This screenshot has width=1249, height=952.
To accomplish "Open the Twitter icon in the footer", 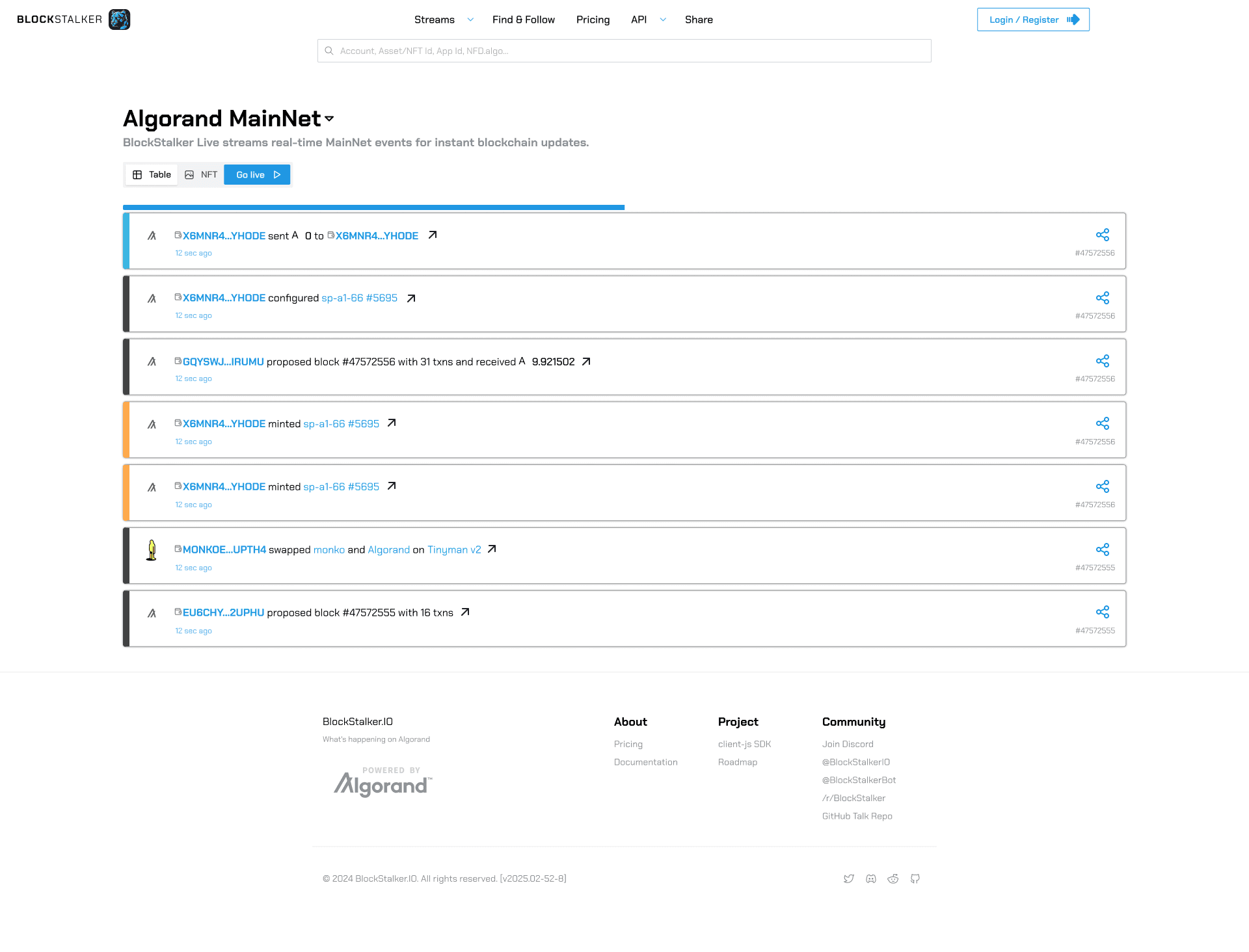I will pos(849,879).
